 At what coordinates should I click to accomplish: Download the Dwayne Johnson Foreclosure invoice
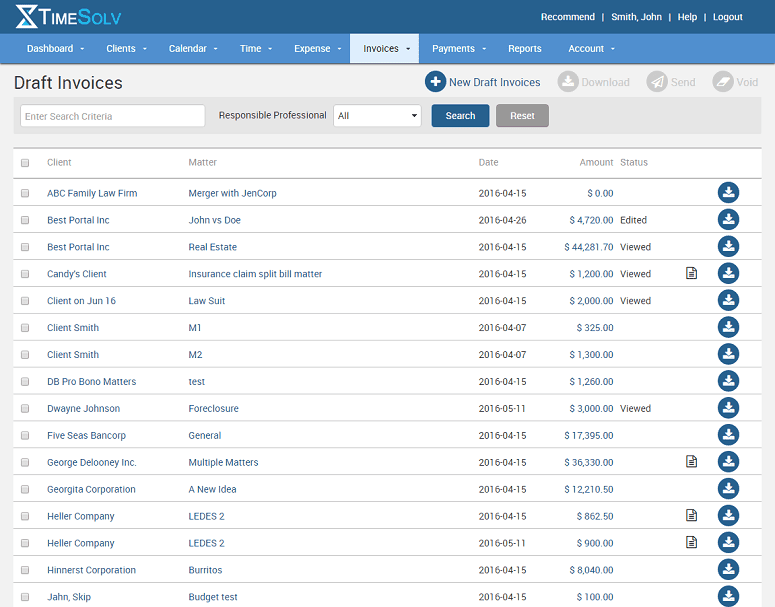pos(728,408)
